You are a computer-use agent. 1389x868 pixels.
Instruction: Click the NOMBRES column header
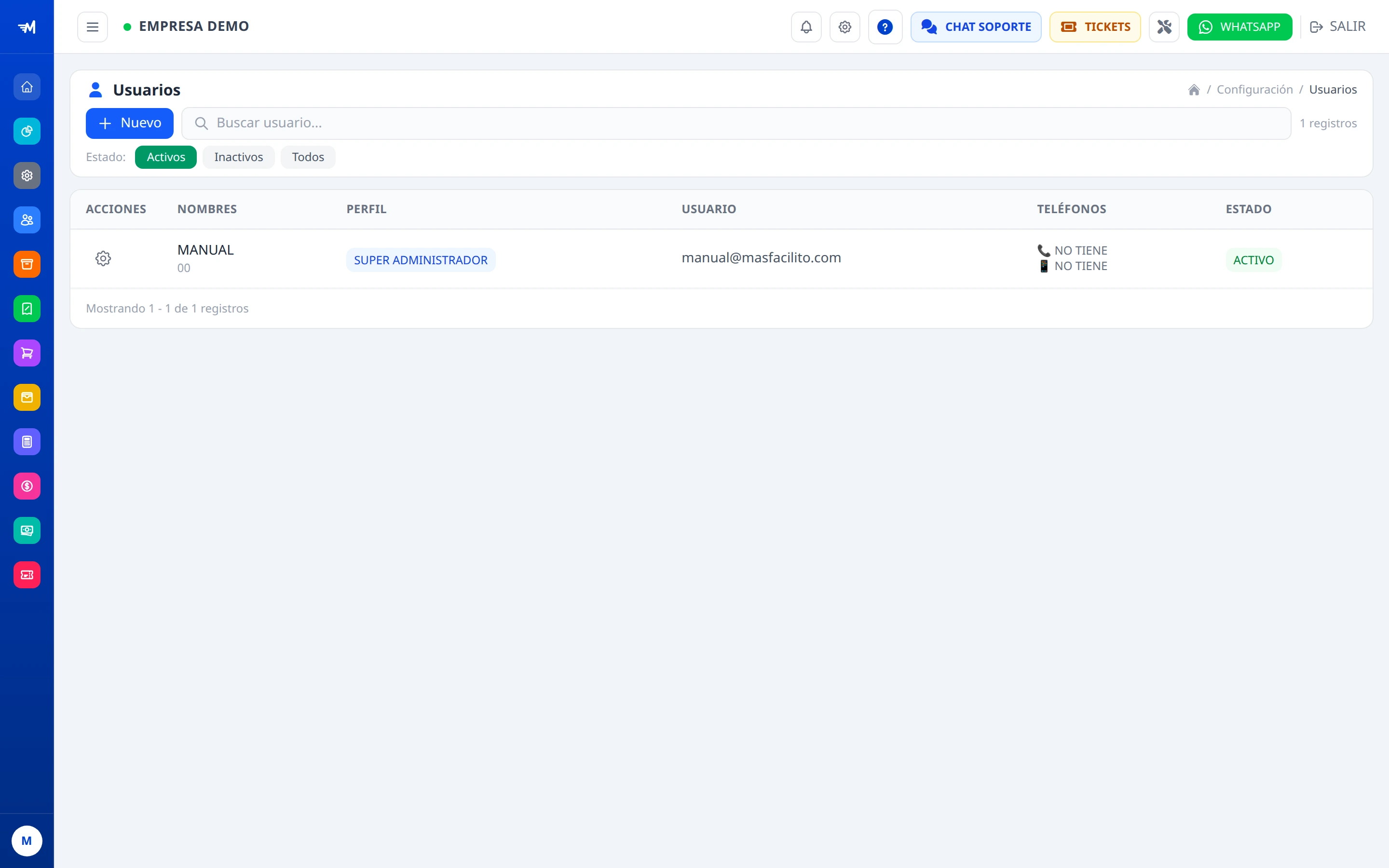206,209
